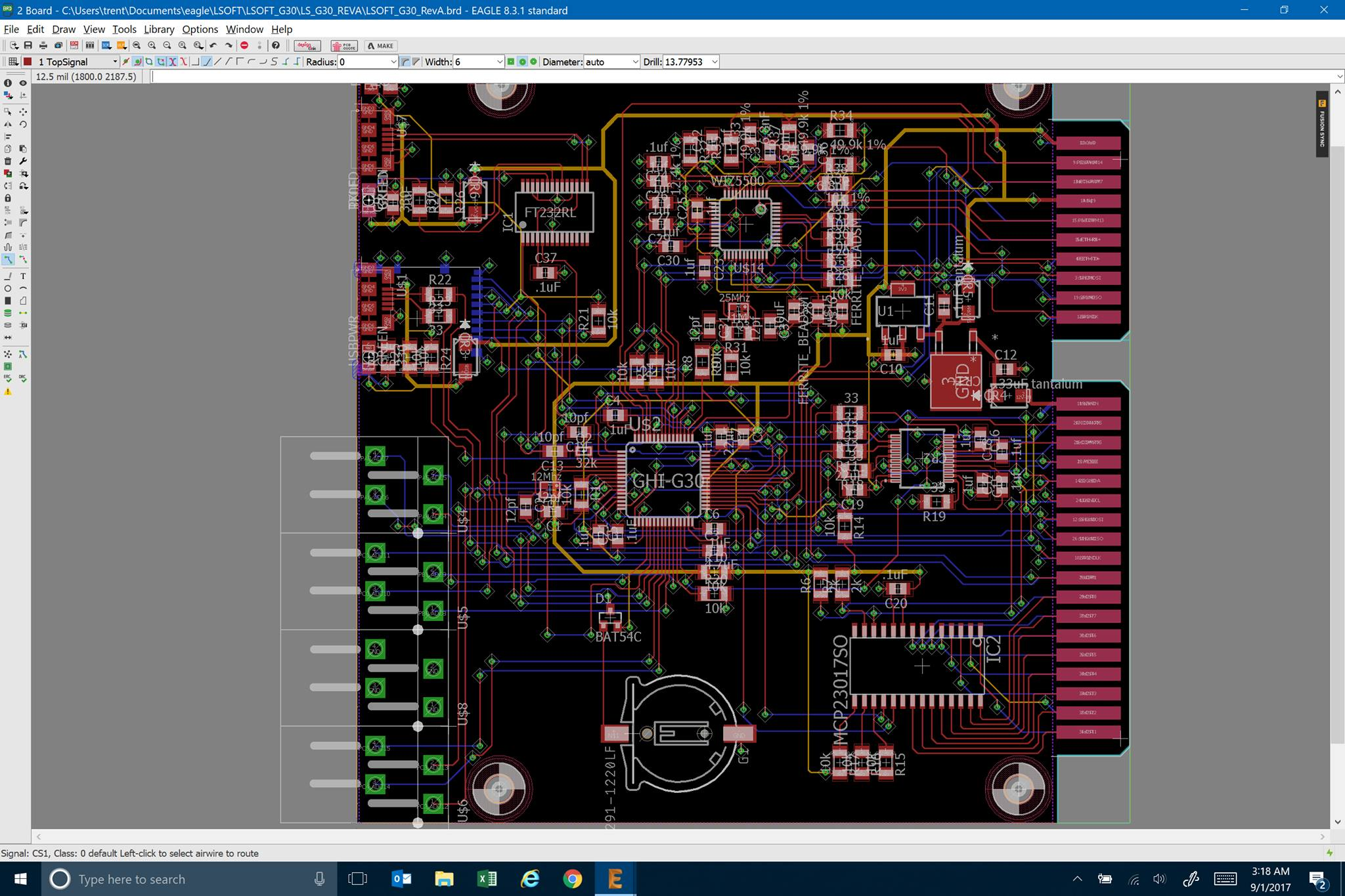Image resolution: width=1345 pixels, height=896 pixels.
Task: Open the Draw menu
Action: pyautogui.click(x=64, y=30)
